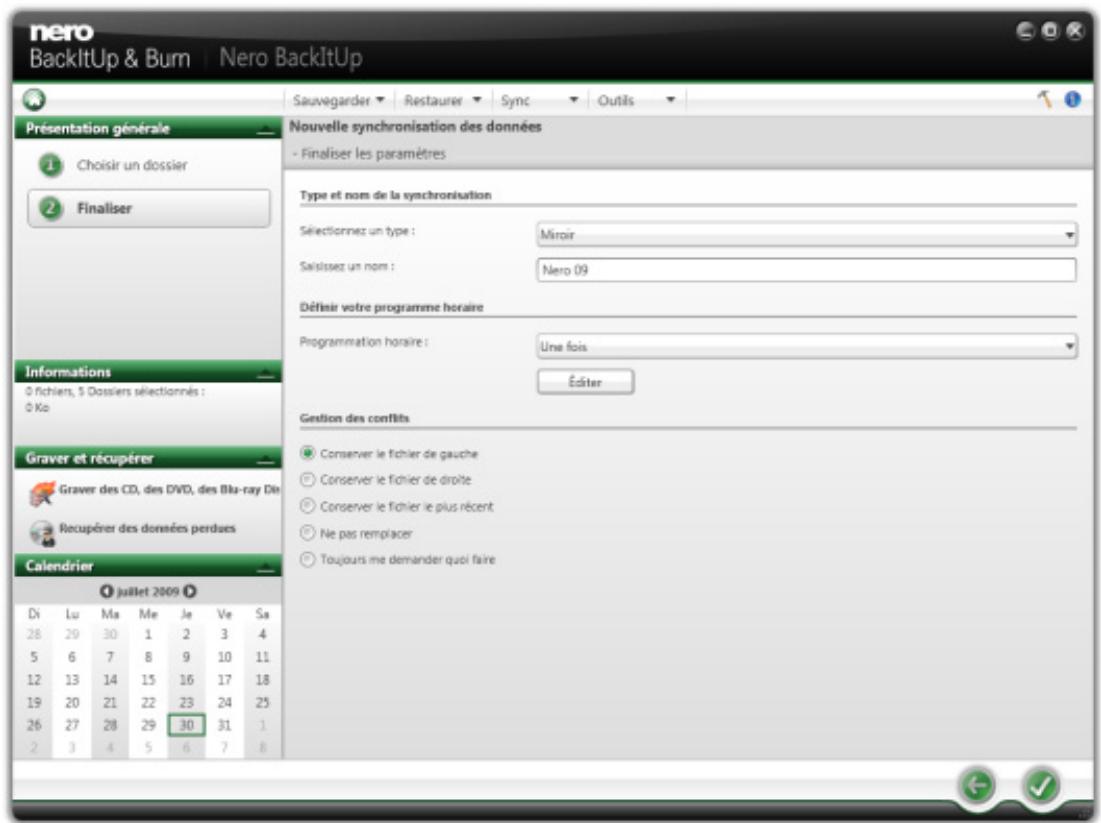1101x823 pixels.
Task: Go to Choisir un dossier step
Action: tap(132, 165)
